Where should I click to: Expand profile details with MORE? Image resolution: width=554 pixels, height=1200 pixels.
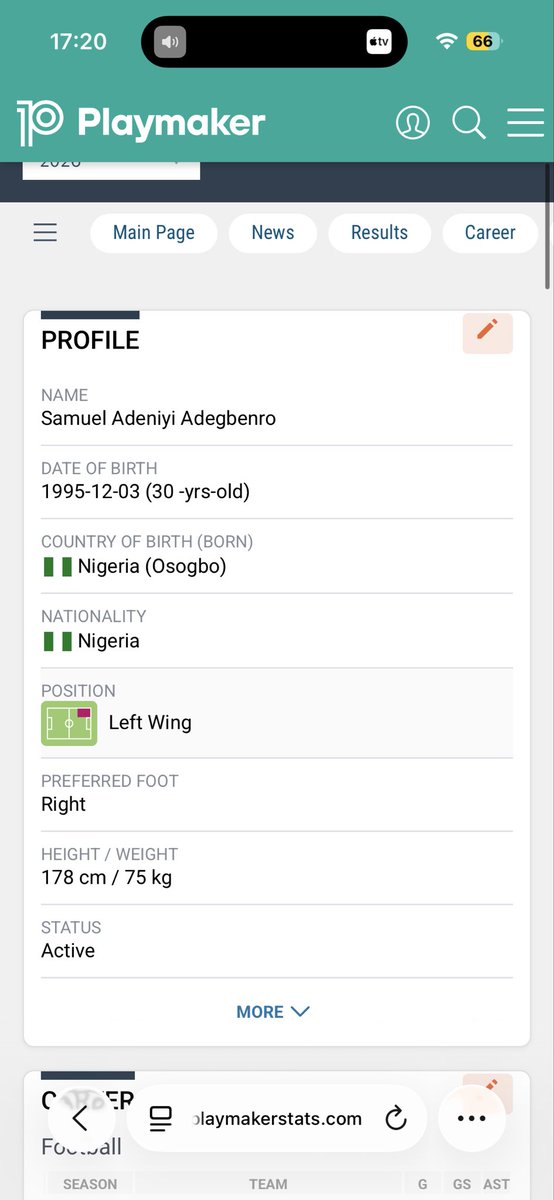(273, 1012)
